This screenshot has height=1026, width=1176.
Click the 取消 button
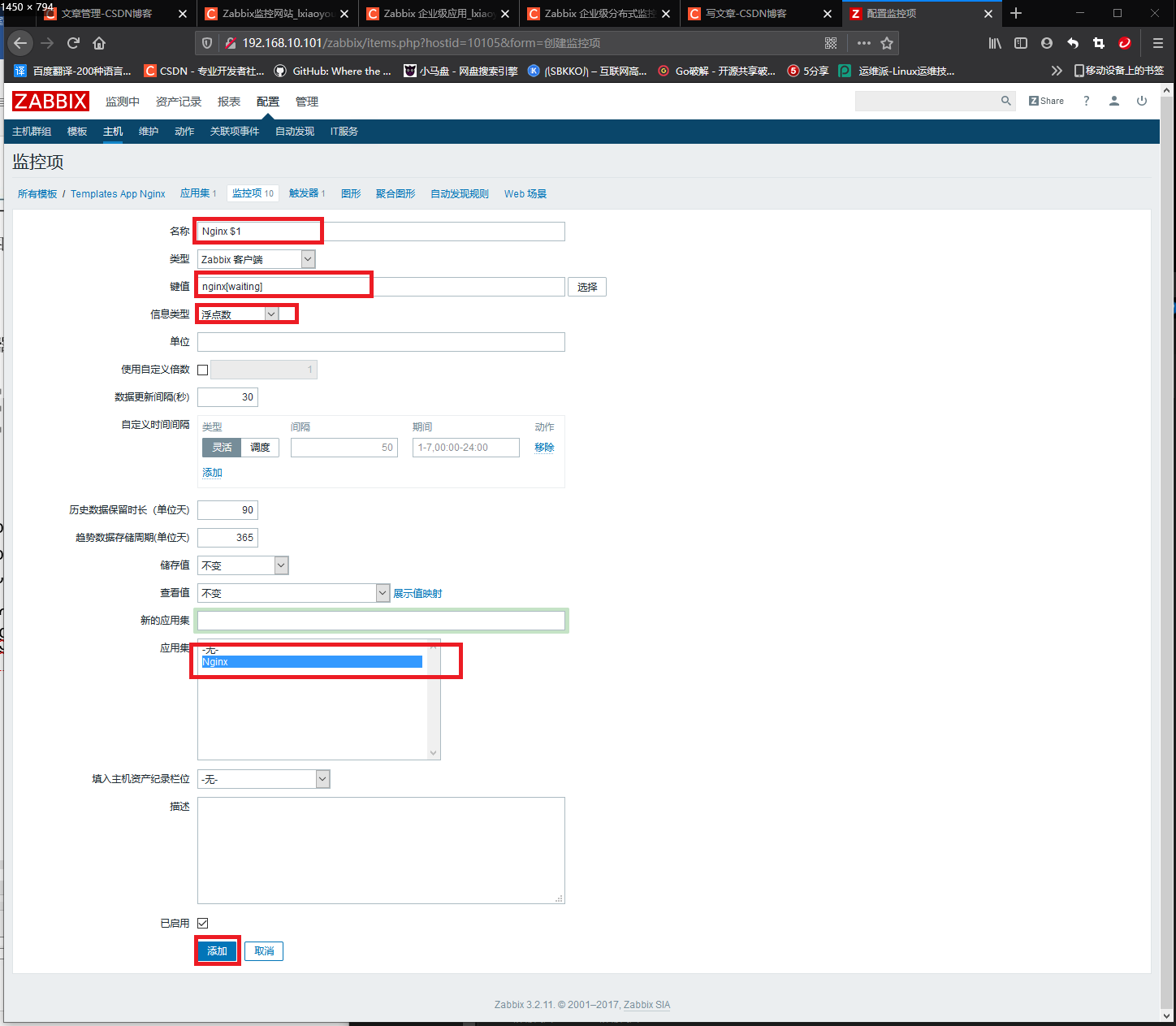[264, 951]
